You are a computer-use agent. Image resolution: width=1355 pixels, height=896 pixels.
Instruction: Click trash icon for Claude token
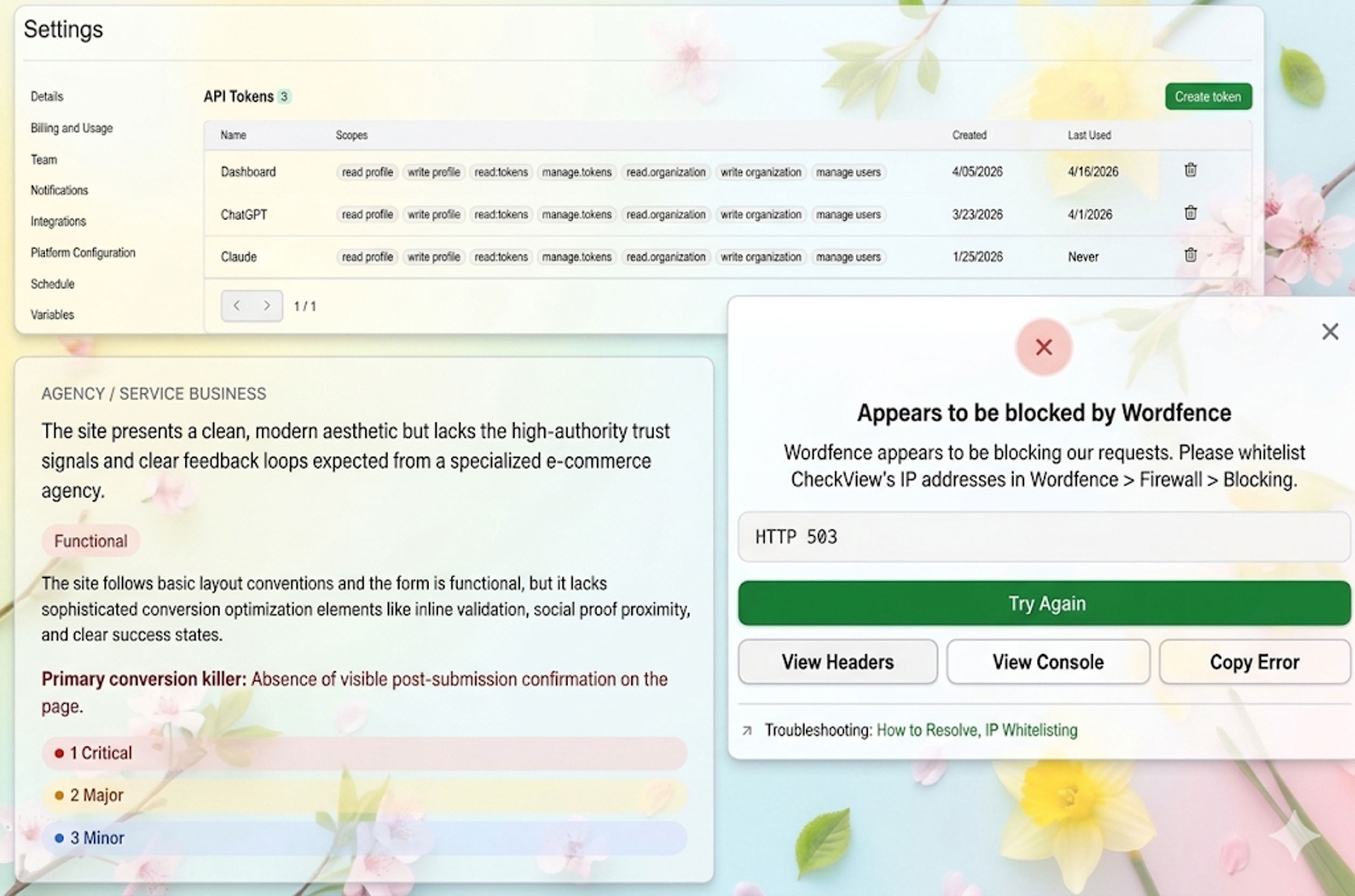pyautogui.click(x=1190, y=255)
